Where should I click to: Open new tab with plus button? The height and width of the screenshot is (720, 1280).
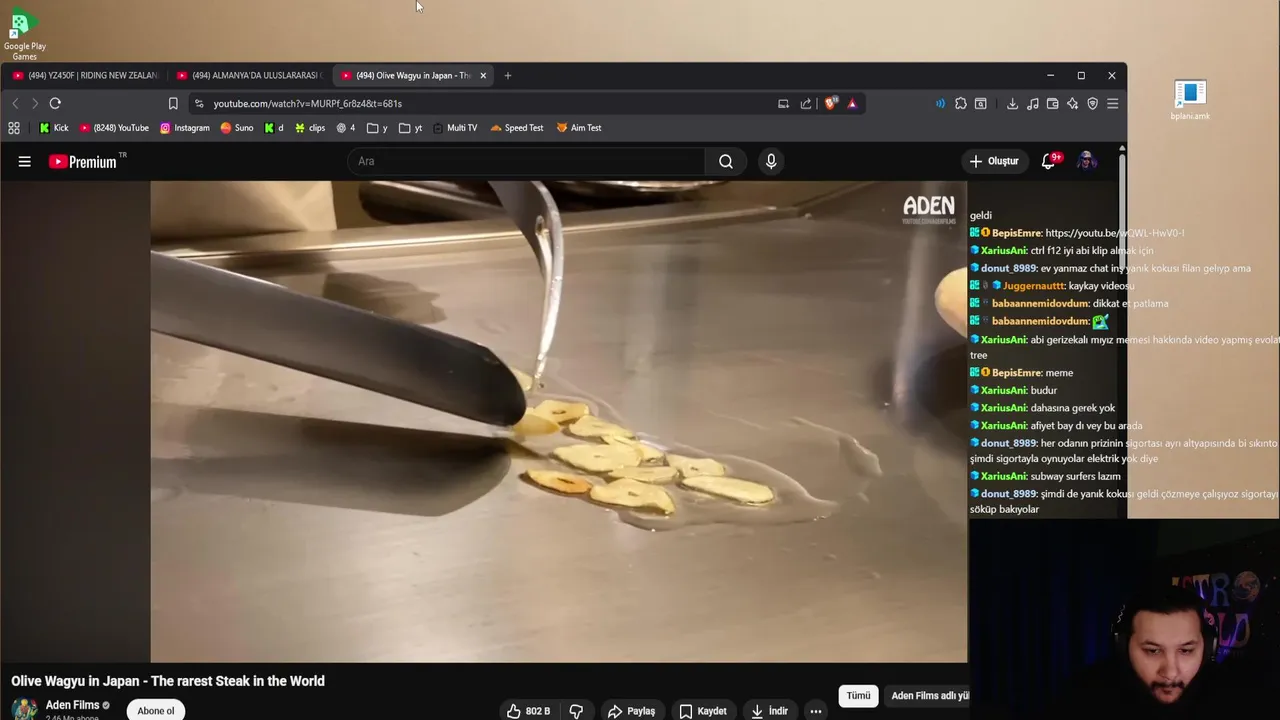pos(508,75)
